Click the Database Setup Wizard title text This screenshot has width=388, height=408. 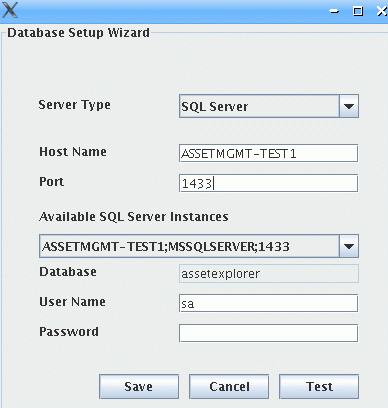78,33
